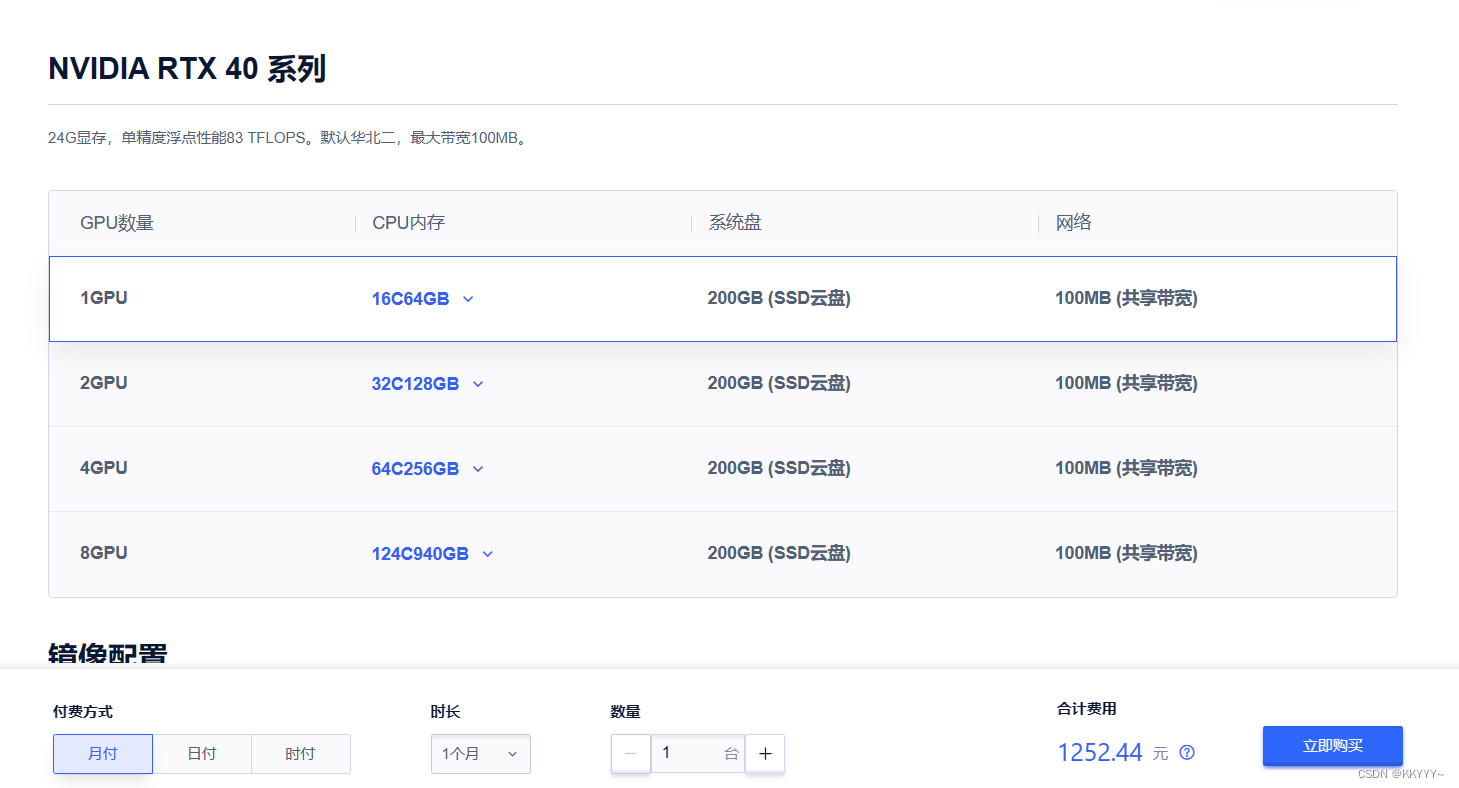Click the plus icon to increase quantity

click(x=765, y=753)
